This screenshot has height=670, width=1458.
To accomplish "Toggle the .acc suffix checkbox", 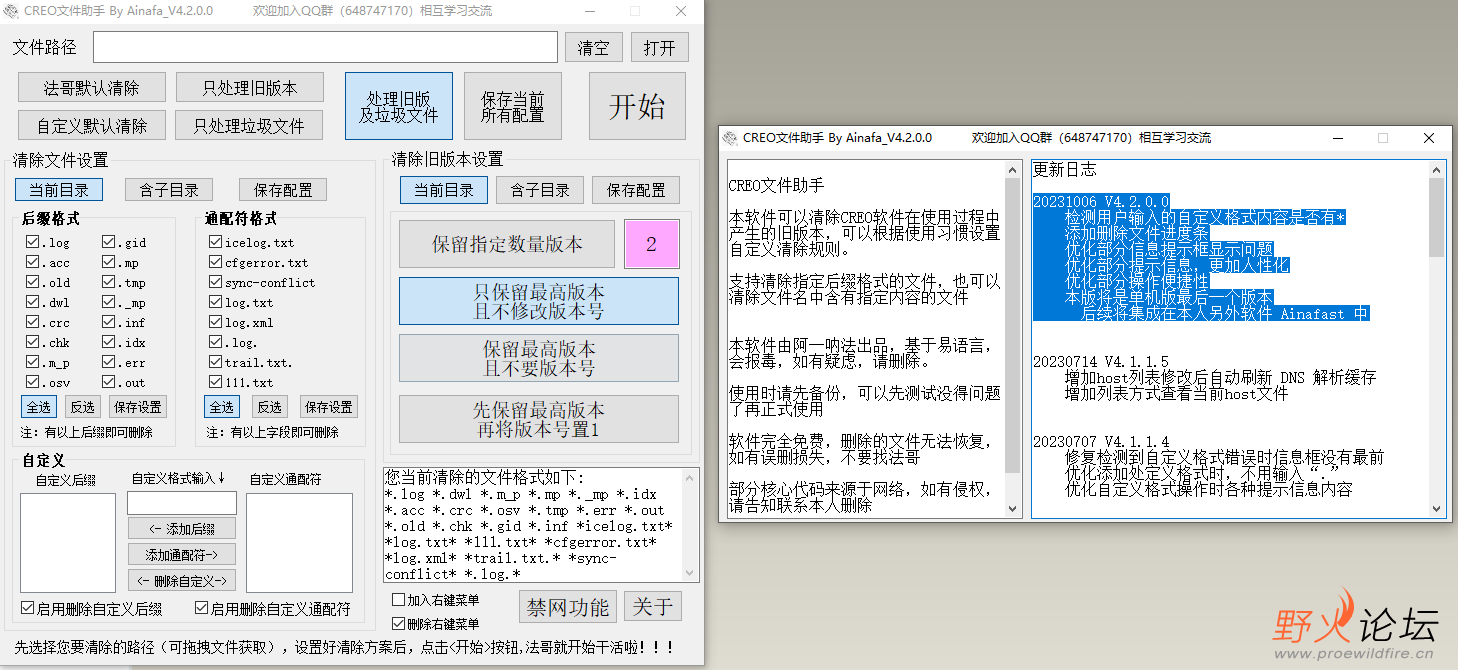I will pos(33,262).
